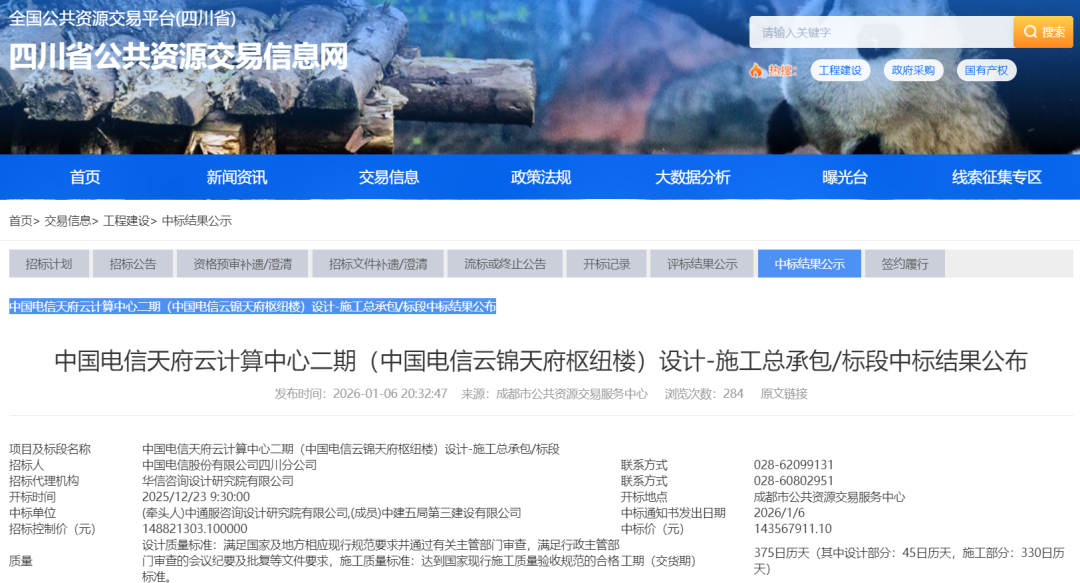Click the highlighted blue project title link

(x=252, y=306)
